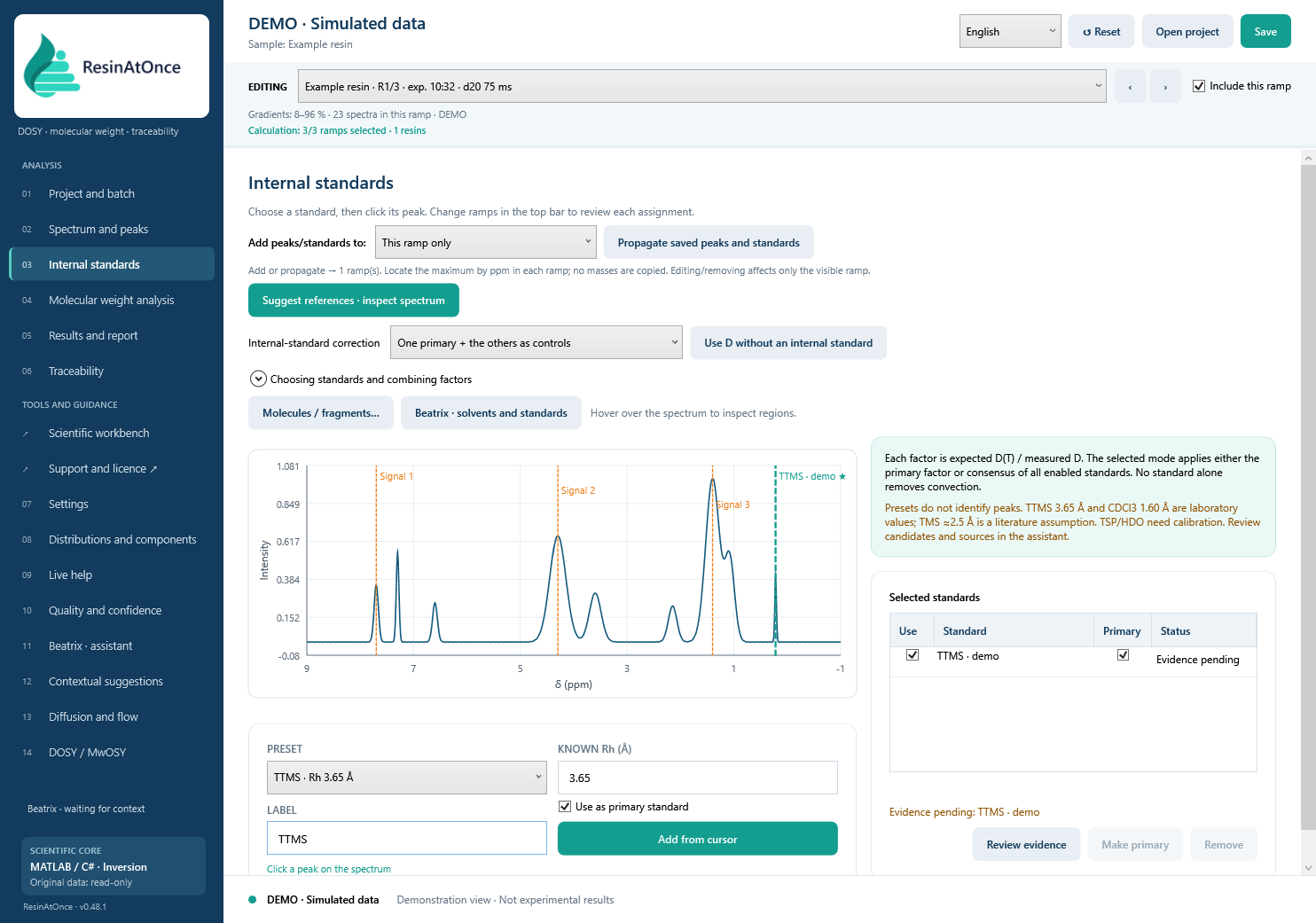
Task: Click Suggest references · inspect spectrum
Action: point(354,300)
